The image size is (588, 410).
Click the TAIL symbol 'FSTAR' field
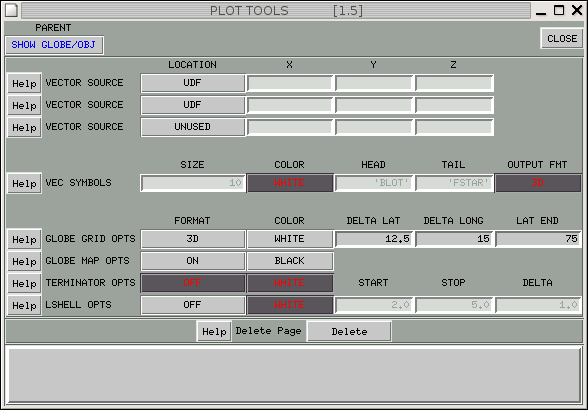pos(454,183)
